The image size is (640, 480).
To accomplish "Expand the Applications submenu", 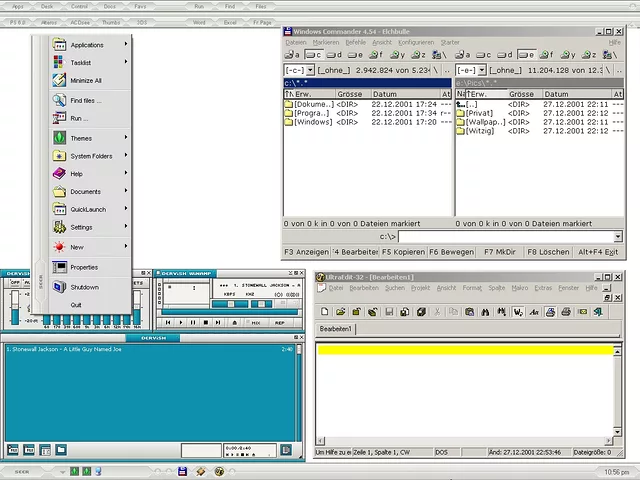I will [87, 45].
